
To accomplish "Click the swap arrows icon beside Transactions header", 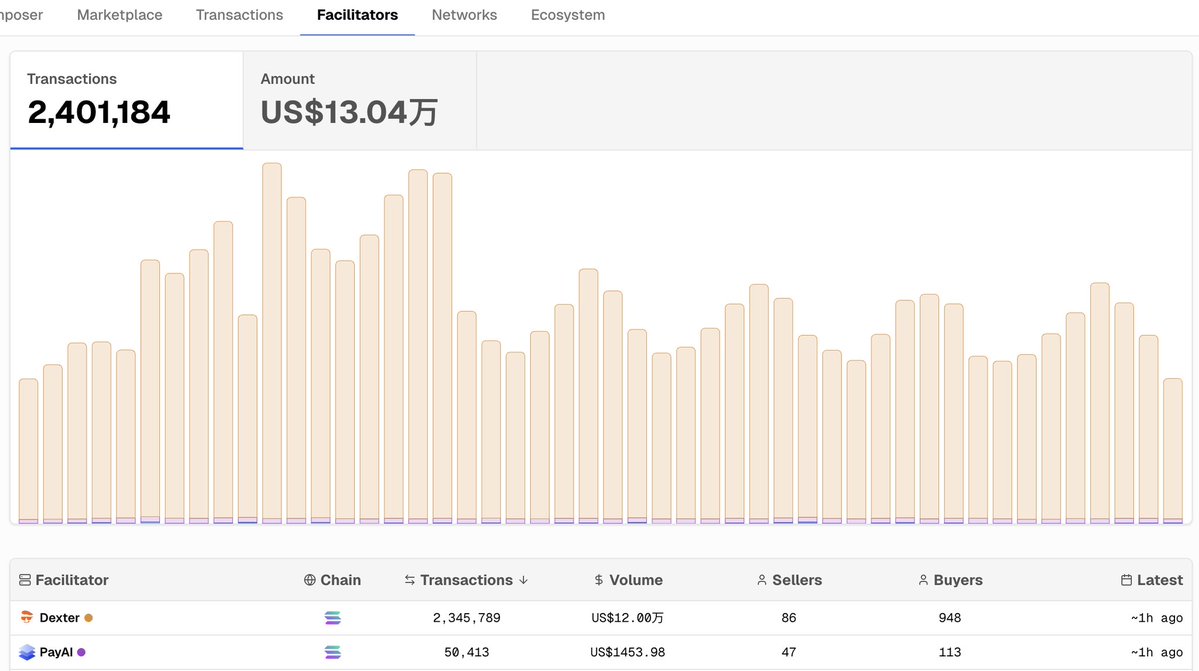I will pyautogui.click(x=410, y=580).
